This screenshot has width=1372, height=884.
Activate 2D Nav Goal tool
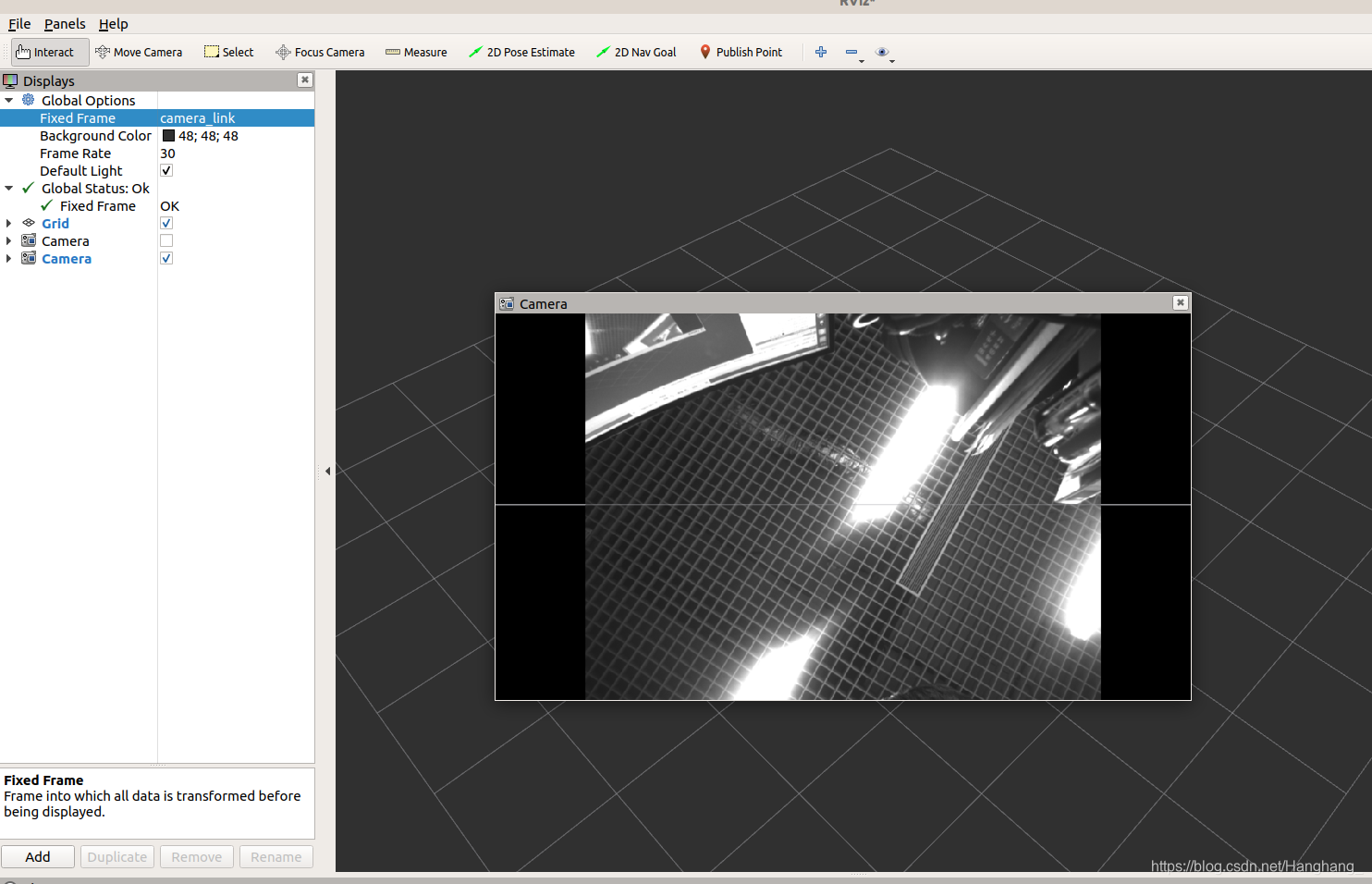(636, 52)
